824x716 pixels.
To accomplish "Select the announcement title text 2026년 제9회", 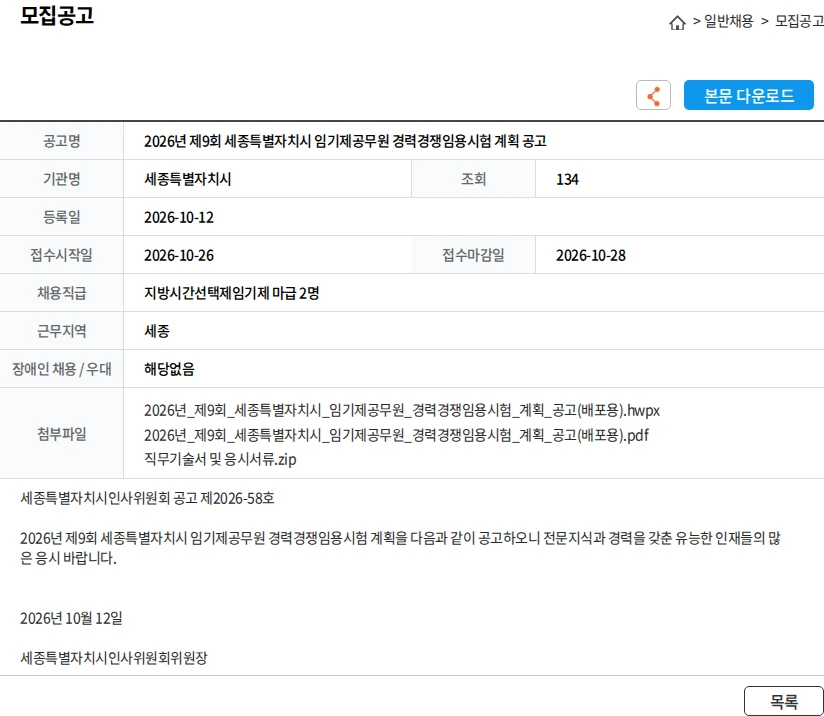I will tap(345, 141).
